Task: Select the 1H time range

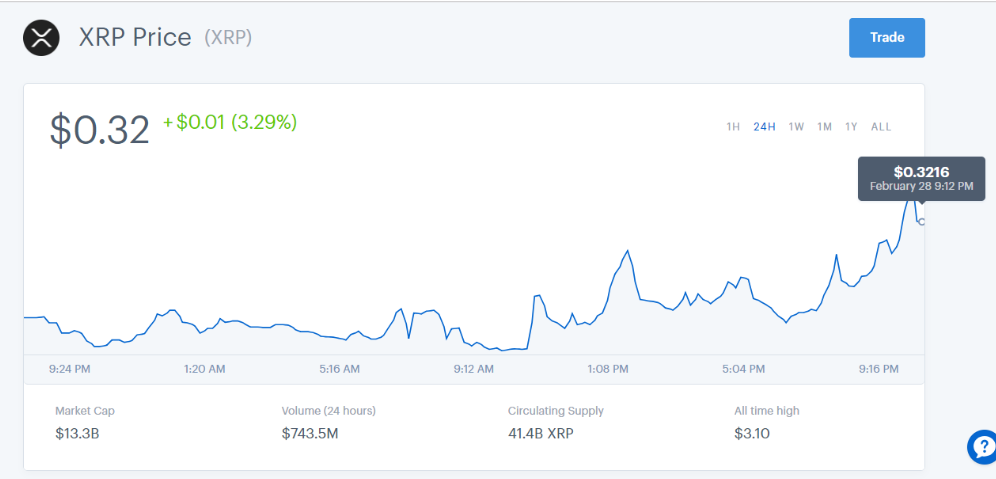Action: (733, 127)
